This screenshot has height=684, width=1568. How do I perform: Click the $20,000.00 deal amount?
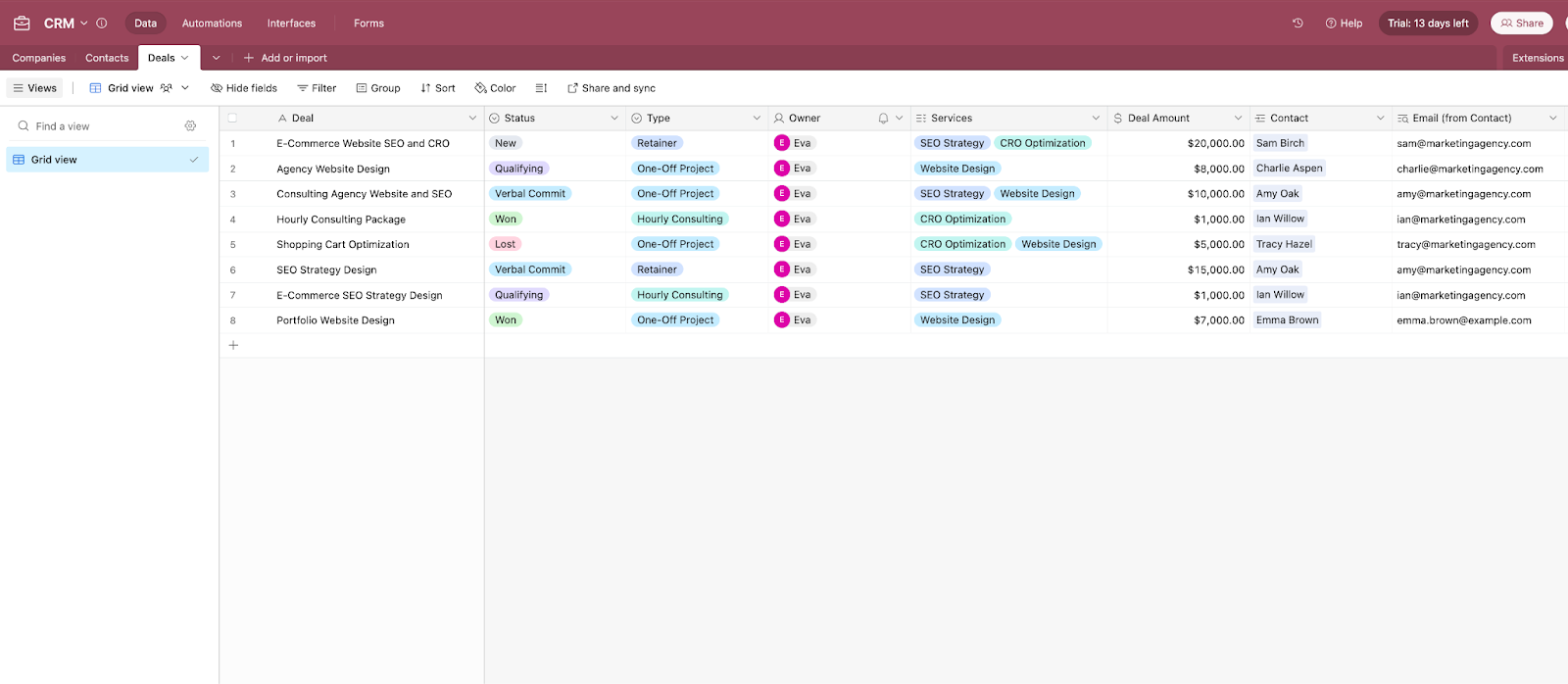1215,143
